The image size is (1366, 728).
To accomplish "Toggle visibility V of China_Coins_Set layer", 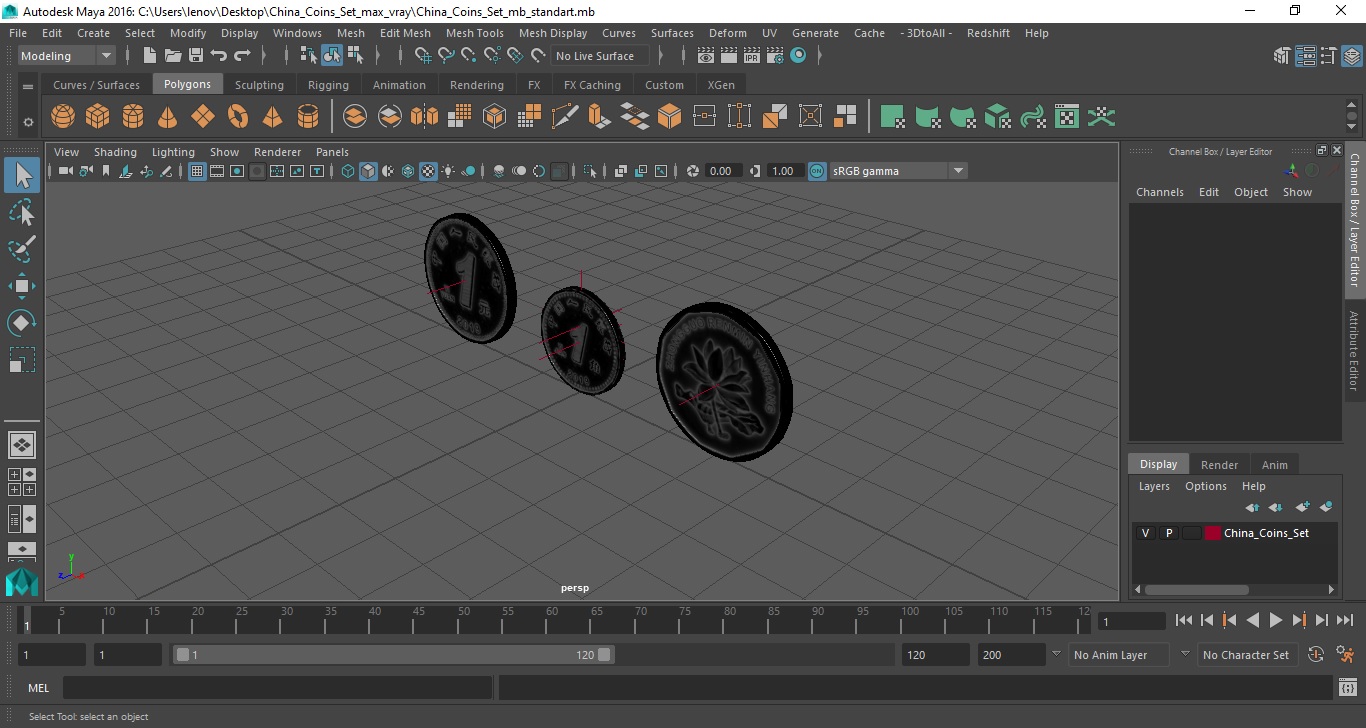I will pyautogui.click(x=1146, y=533).
